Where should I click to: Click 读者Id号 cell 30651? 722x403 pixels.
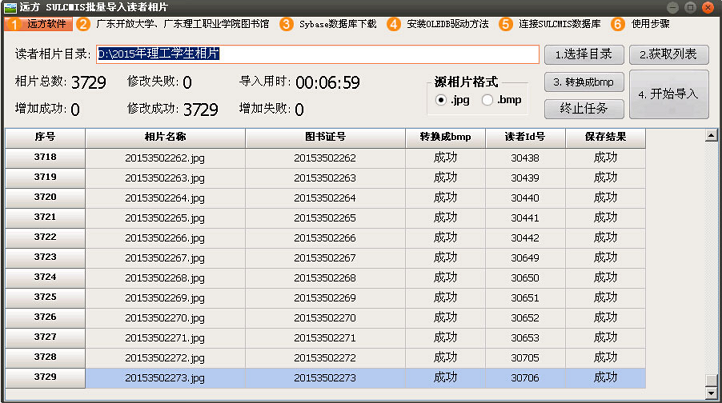525,298
